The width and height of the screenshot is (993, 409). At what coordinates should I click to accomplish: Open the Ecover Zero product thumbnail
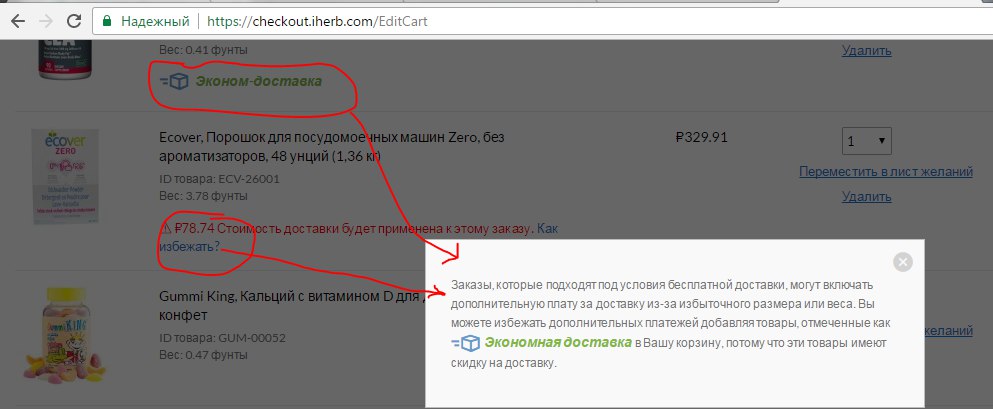(x=65, y=176)
